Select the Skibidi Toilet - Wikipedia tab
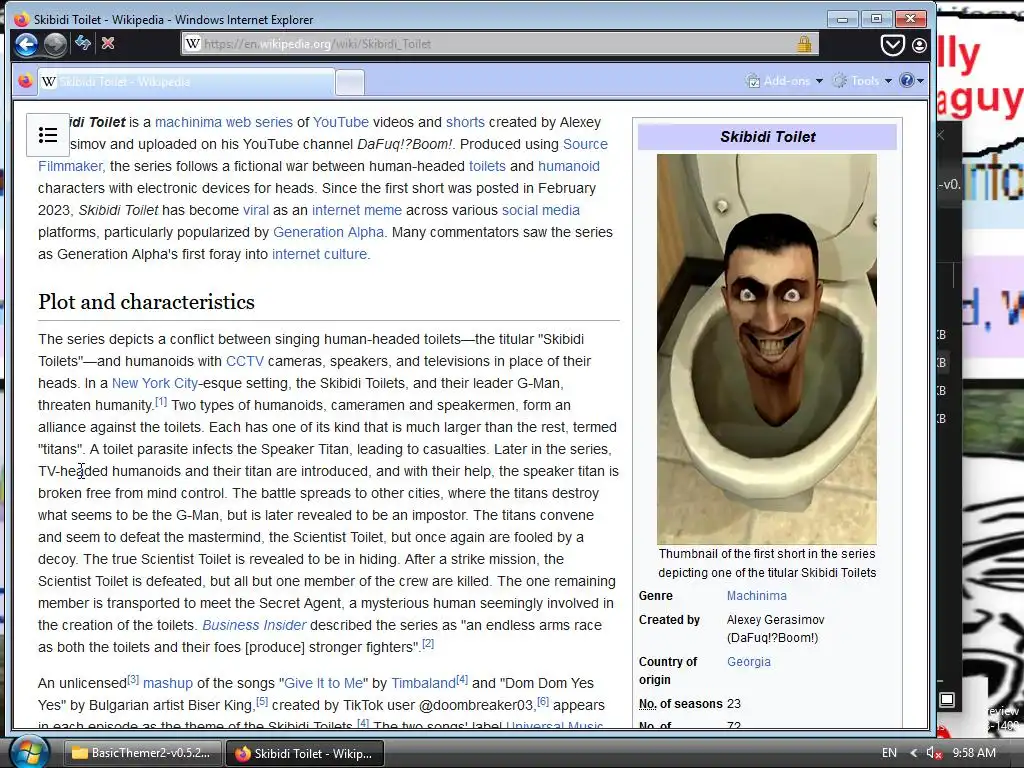 coord(186,82)
